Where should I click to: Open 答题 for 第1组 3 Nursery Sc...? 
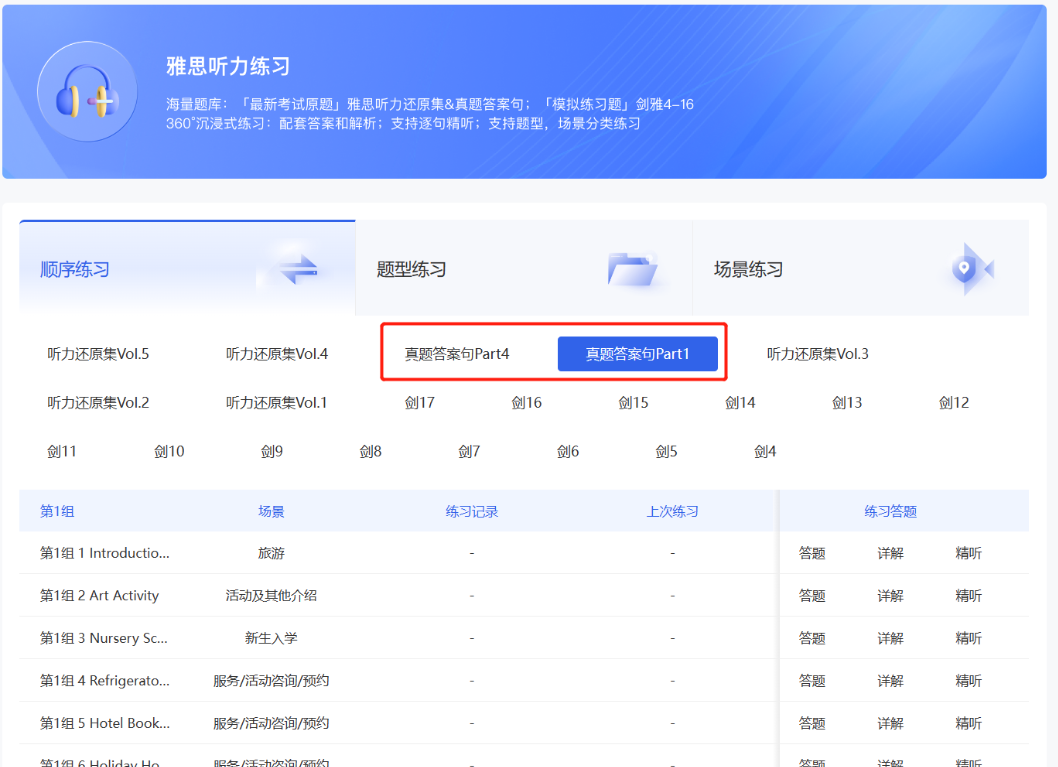[x=812, y=638]
